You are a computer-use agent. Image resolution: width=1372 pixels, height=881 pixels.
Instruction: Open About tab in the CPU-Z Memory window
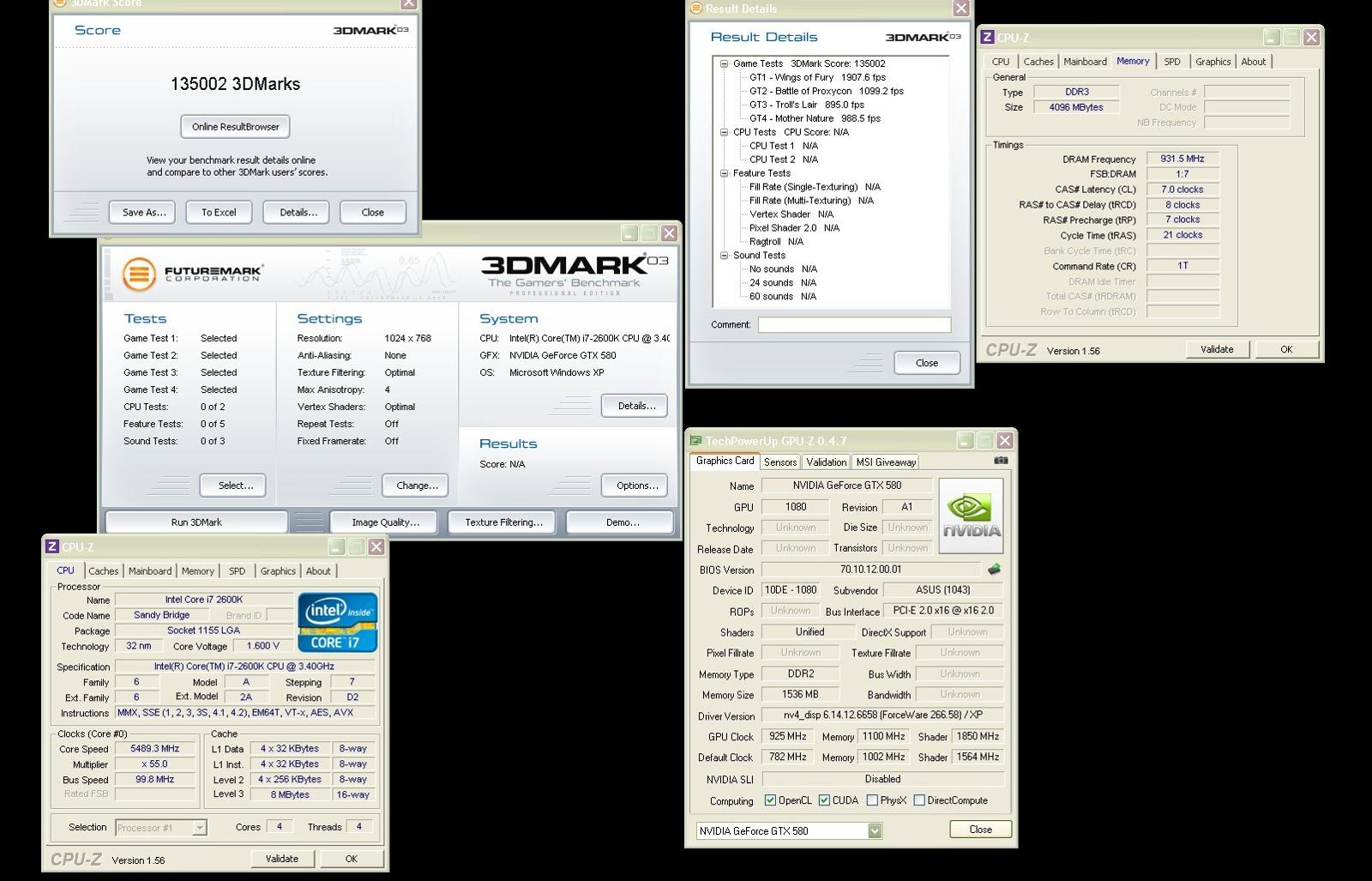coord(1254,62)
